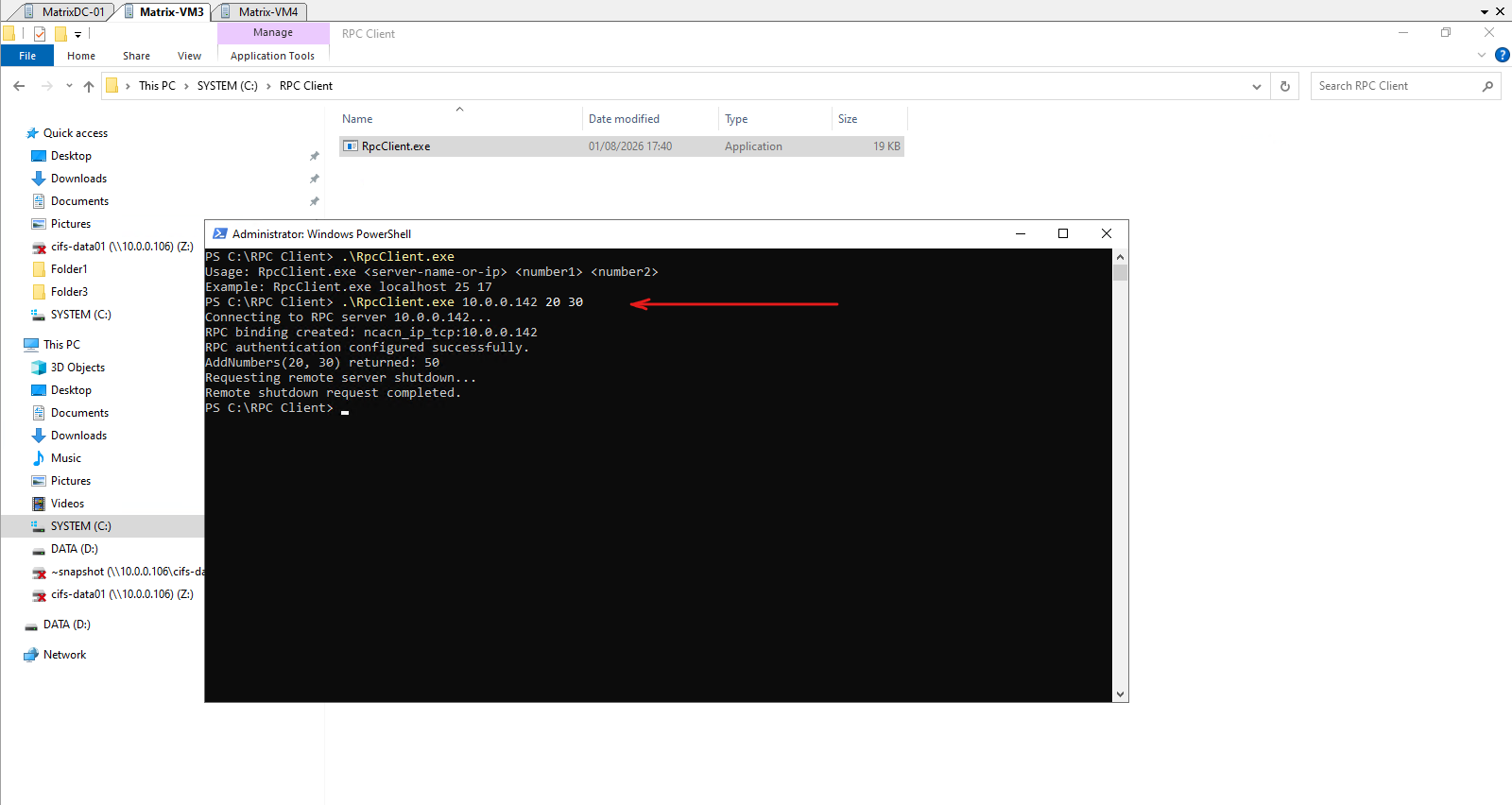Viewport: 1512px width, 805px height.
Task: Open 3D Objects folder icon
Action: (x=39, y=368)
